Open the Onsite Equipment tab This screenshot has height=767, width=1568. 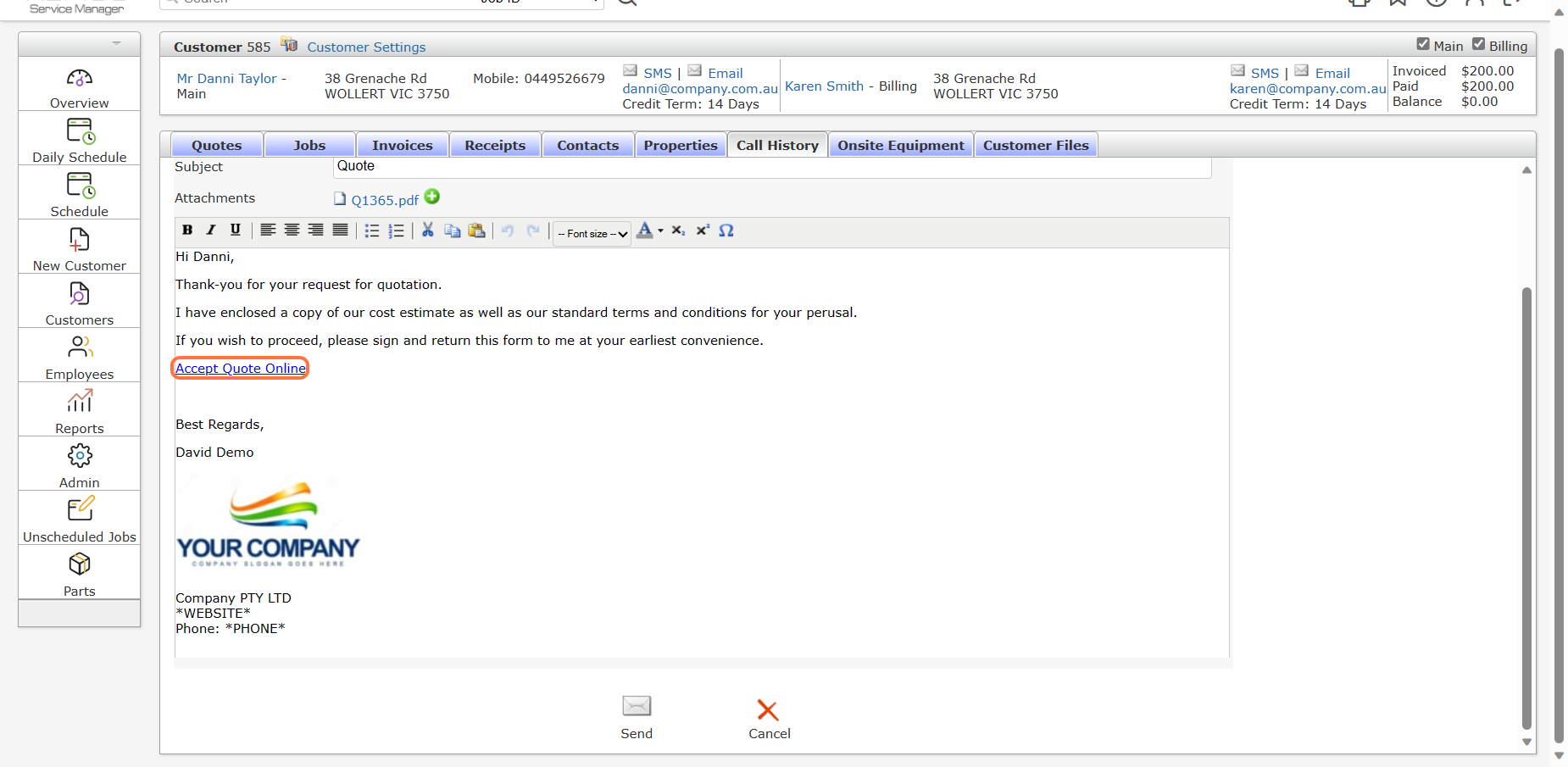[901, 145]
